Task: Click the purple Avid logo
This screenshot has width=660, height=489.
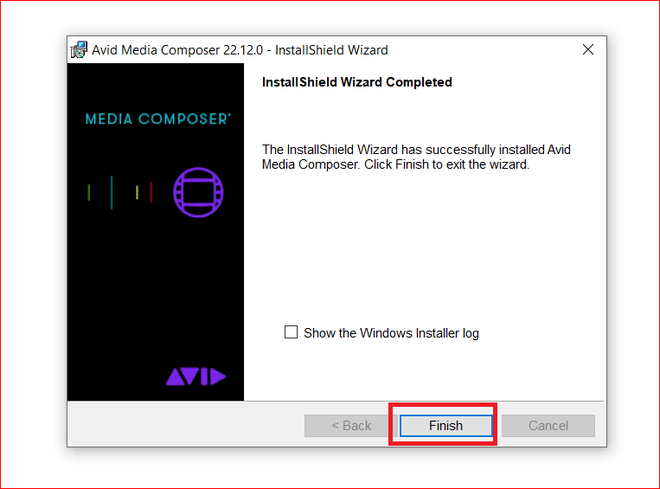Action: click(196, 376)
